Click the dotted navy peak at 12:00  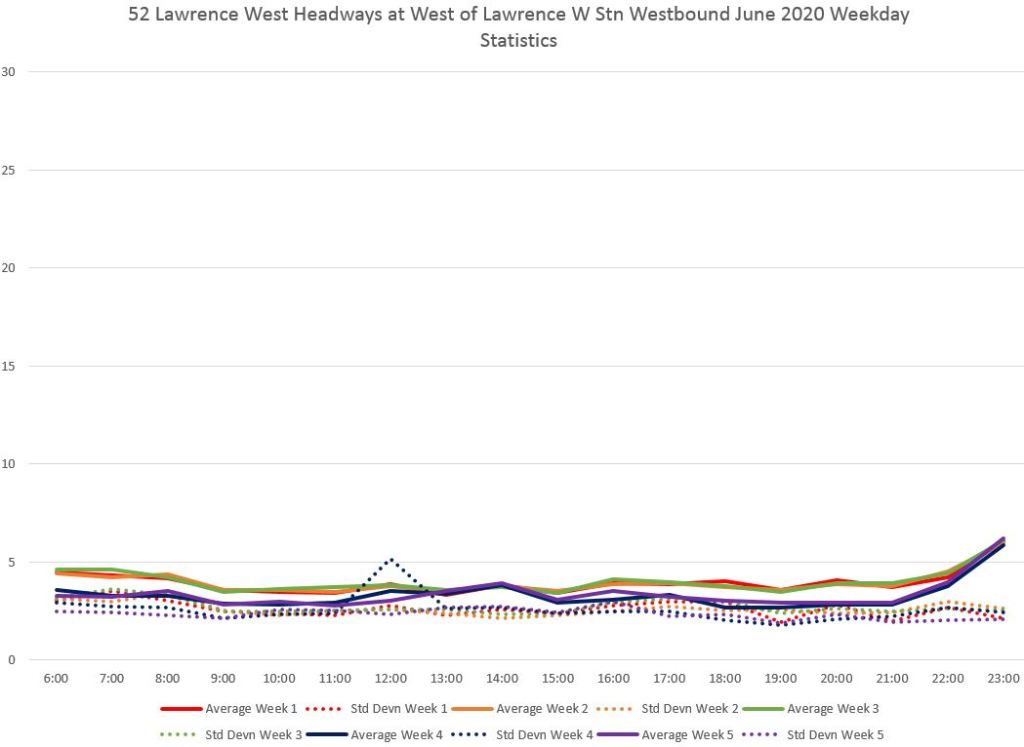[392, 560]
